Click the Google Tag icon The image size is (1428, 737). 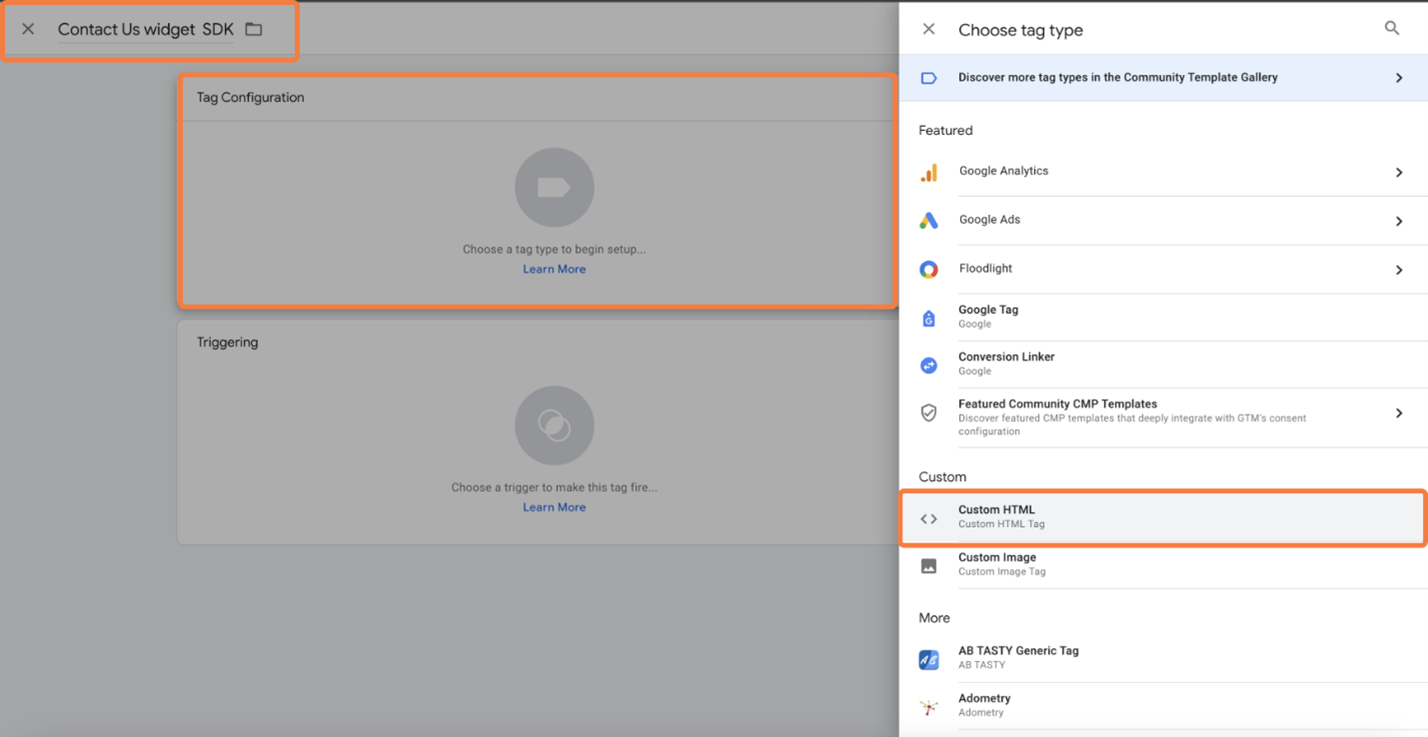click(929, 318)
